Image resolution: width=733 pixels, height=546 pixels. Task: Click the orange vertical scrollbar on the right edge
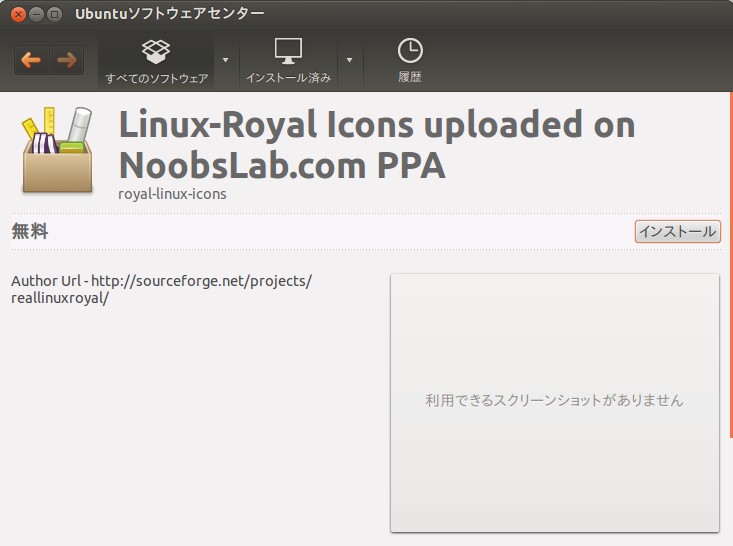click(731, 265)
